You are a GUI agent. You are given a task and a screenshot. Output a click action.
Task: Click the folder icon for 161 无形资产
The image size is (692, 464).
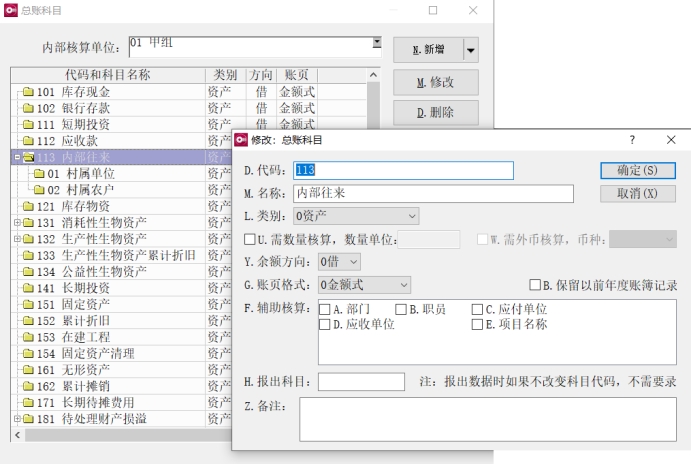pyautogui.click(x=28, y=369)
